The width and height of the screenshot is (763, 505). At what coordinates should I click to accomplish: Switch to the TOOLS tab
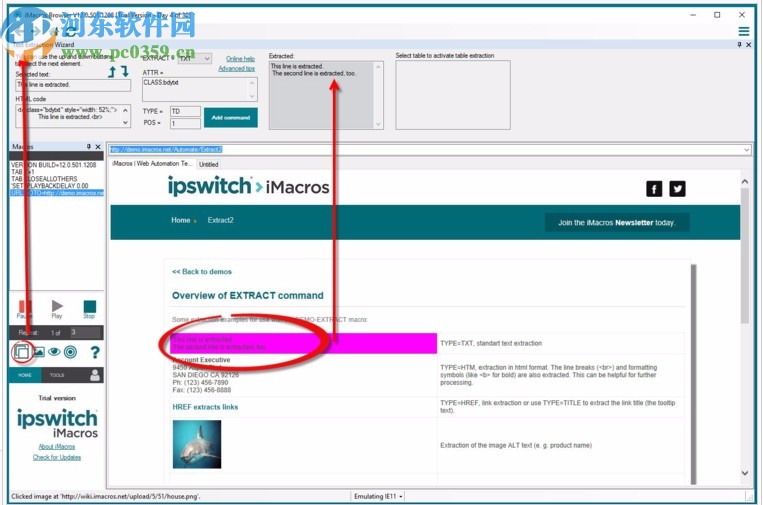point(57,375)
